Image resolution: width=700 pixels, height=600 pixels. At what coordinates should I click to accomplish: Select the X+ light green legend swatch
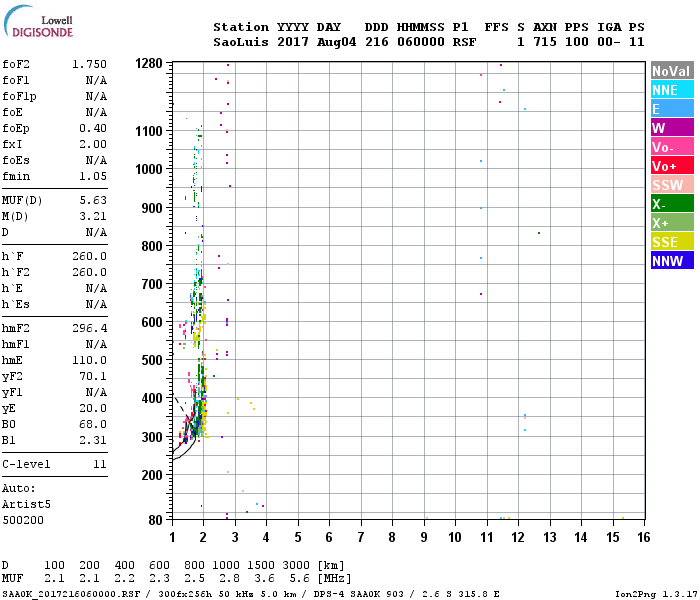672,223
